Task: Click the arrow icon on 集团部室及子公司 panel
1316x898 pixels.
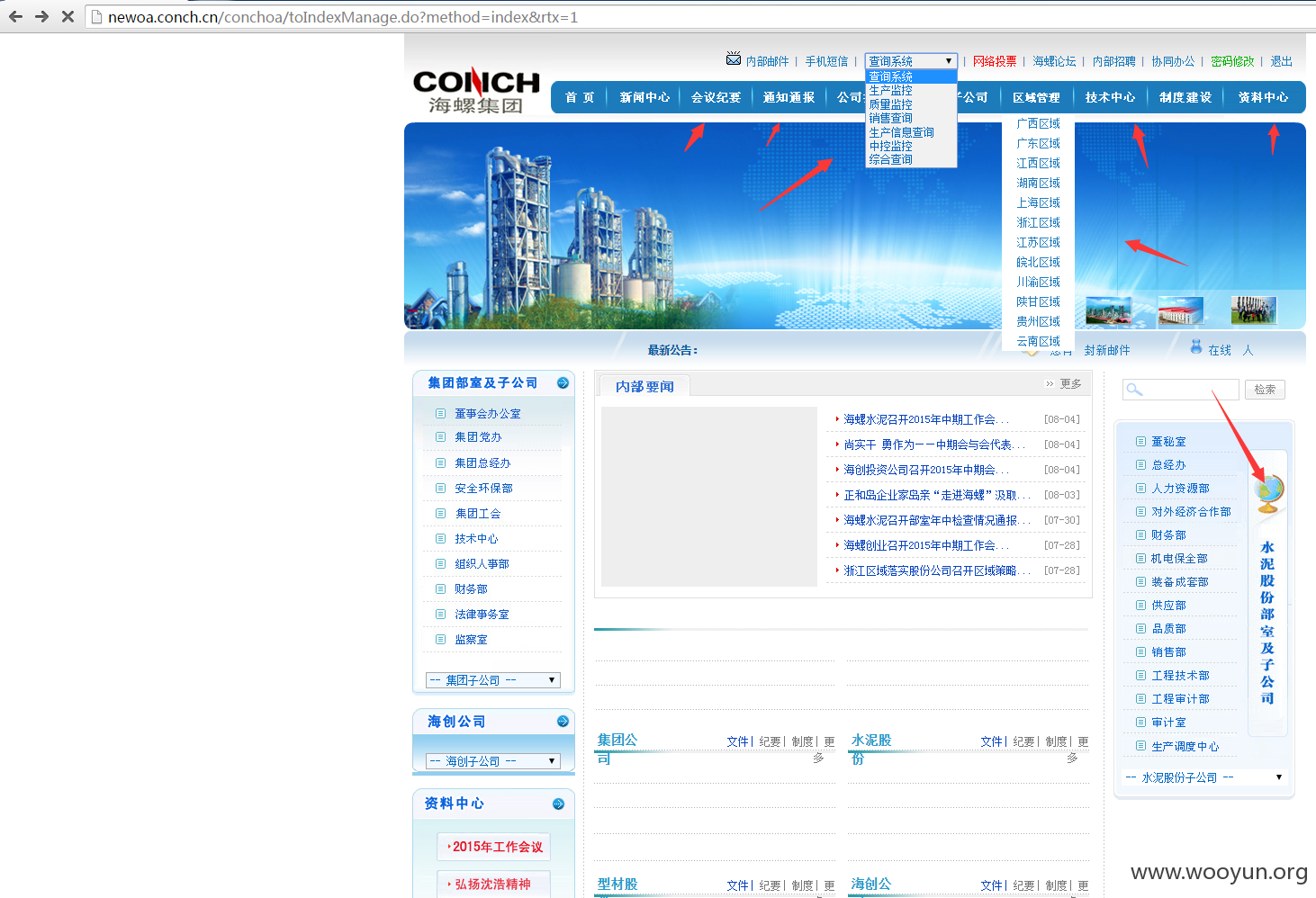Action: tap(563, 383)
